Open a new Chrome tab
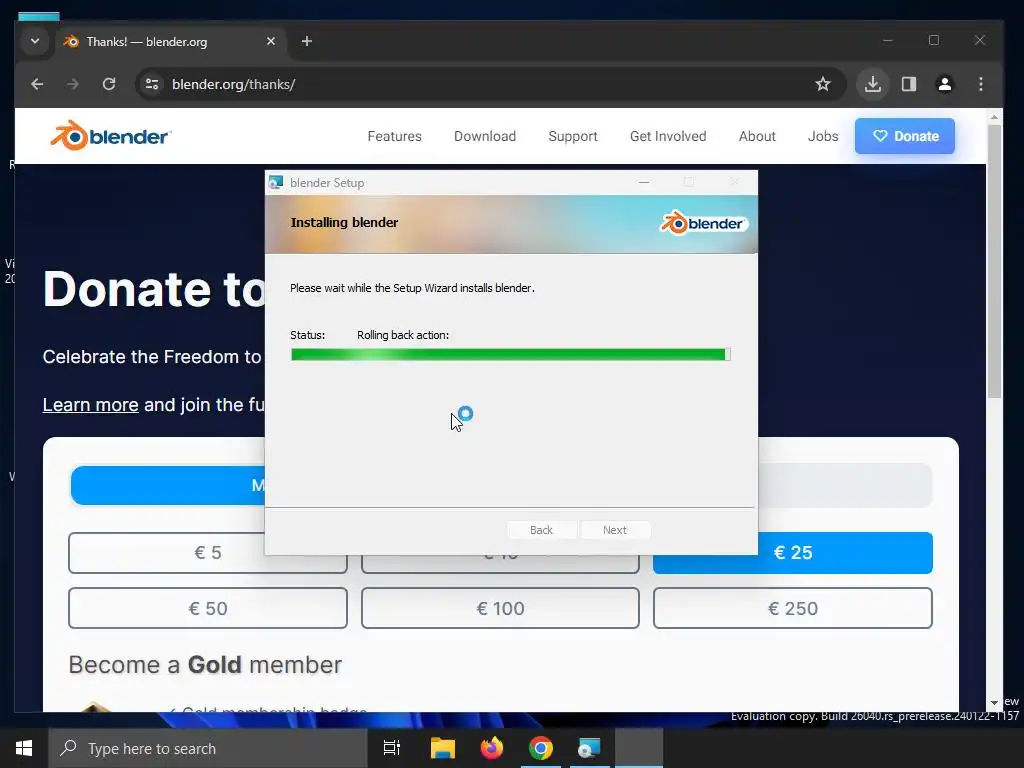 pyautogui.click(x=306, y=41)
